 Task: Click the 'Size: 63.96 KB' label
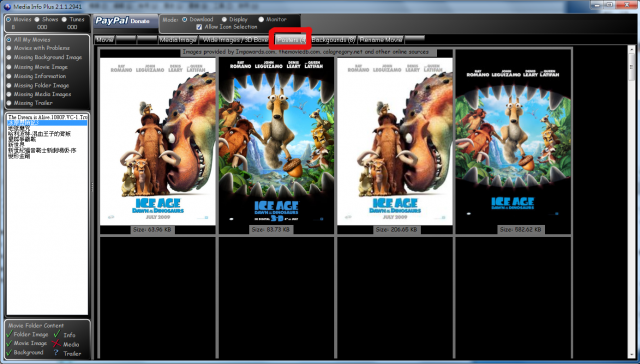click(152, 230)
